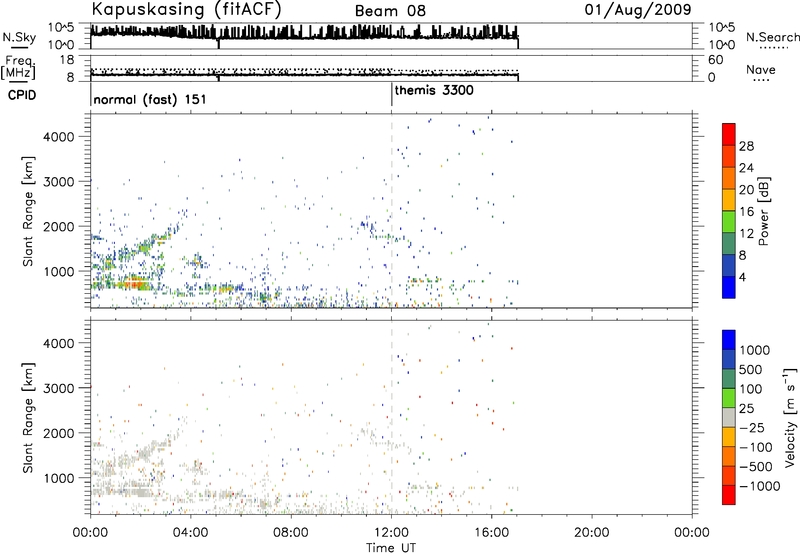800x554 pixels.
Task: Select the 'normal (fast) 151' CPID entry
Action: 150,99
